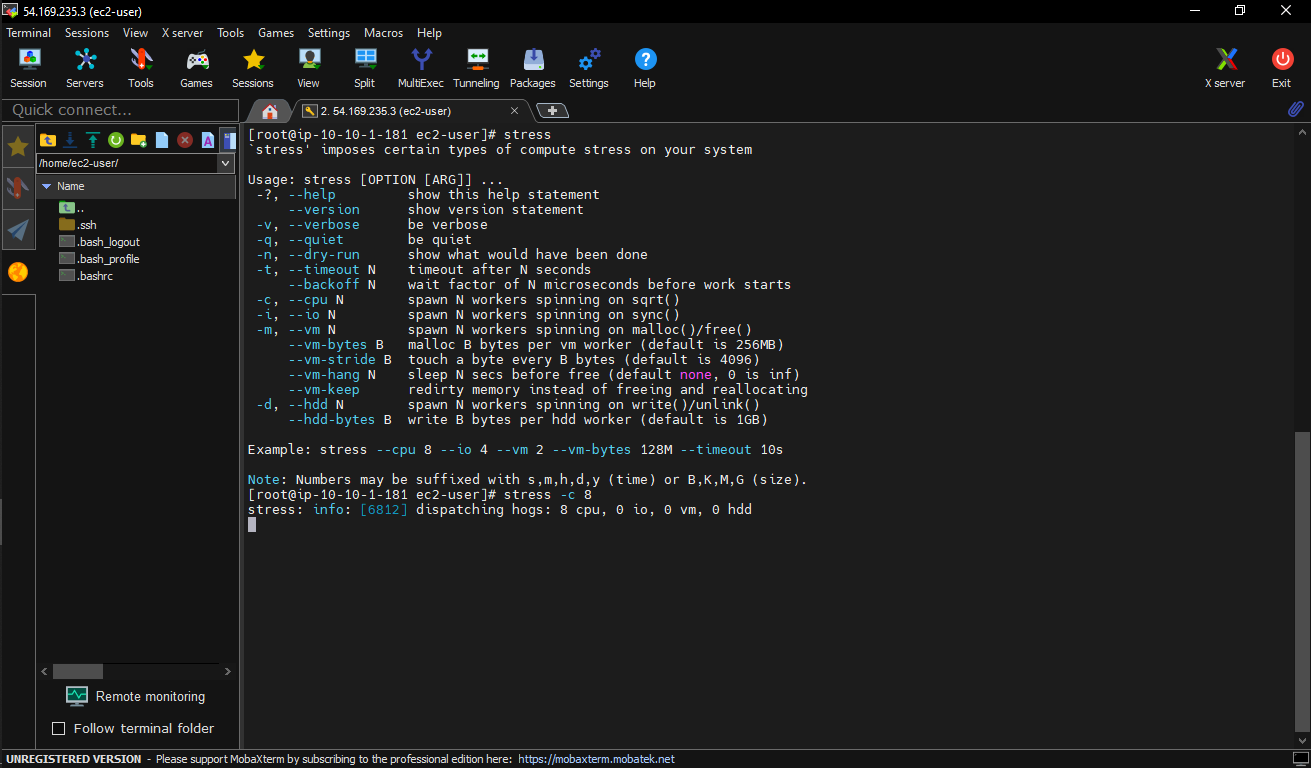Screen dimensions: 1311x768
Task: Click the paperclip attach icon
Action: [1295, 109]
